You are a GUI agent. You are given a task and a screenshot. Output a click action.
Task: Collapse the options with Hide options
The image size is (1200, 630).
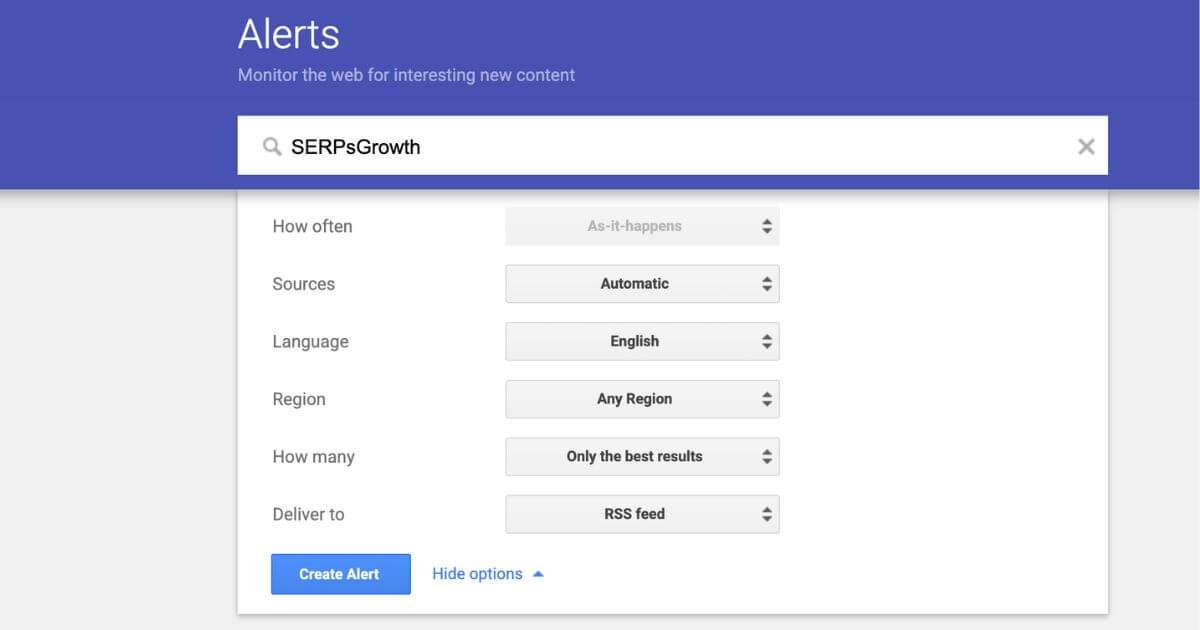coord(477,573)
